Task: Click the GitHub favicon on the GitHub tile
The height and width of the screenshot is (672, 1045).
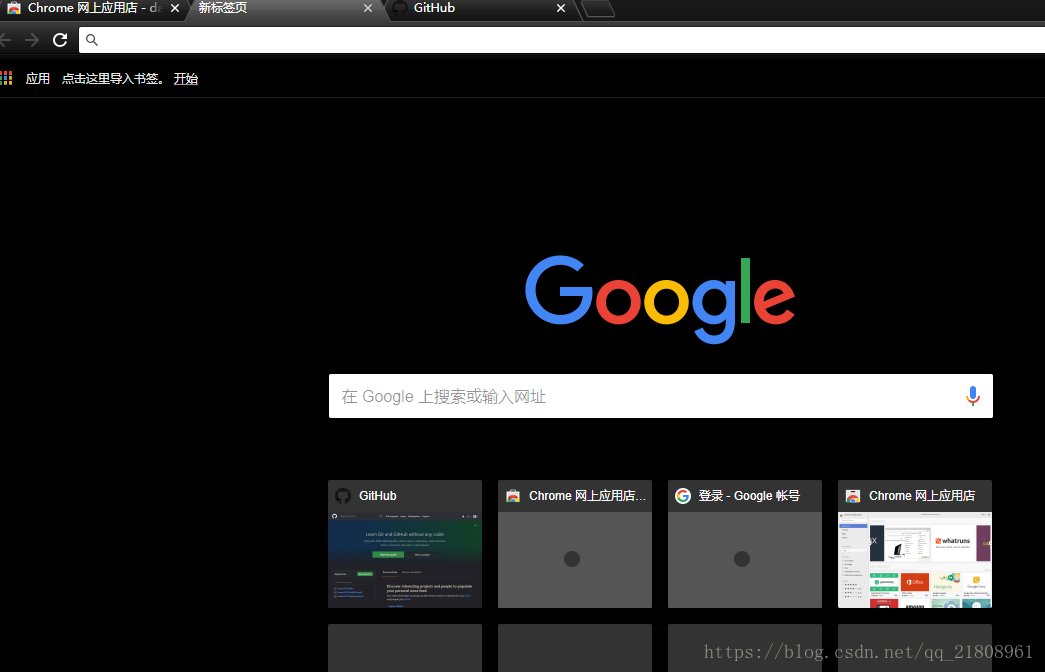Action: coord(343,496)
